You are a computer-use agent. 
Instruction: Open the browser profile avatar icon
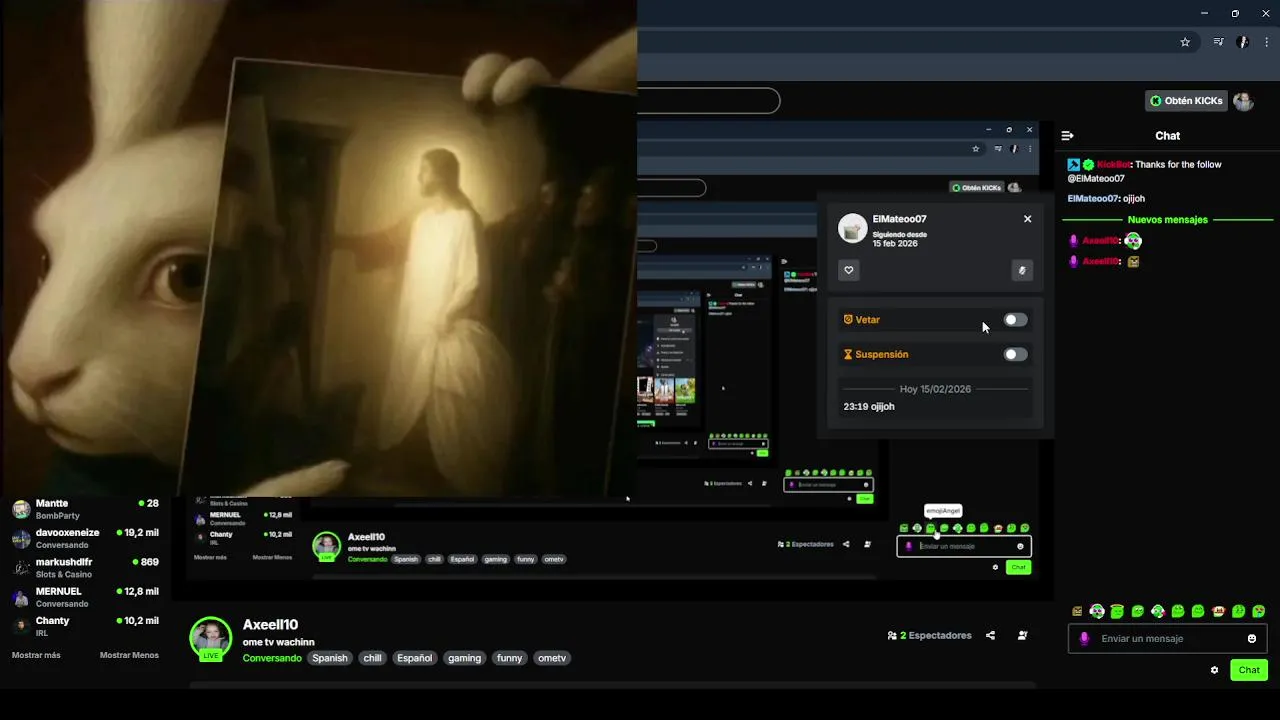tap(1243, 42)
